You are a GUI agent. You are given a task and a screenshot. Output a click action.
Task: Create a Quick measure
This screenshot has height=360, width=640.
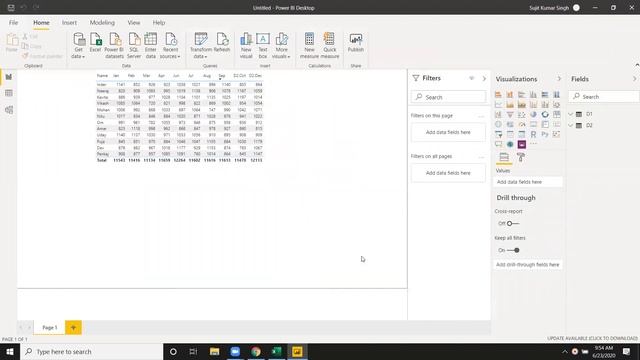click(x=330, y=46)
